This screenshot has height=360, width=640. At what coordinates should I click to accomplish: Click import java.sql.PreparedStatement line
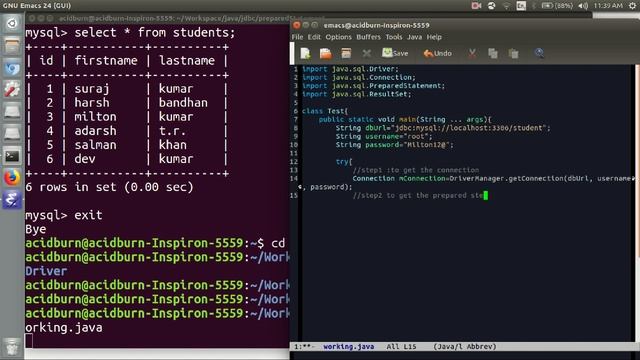[373, 86]
